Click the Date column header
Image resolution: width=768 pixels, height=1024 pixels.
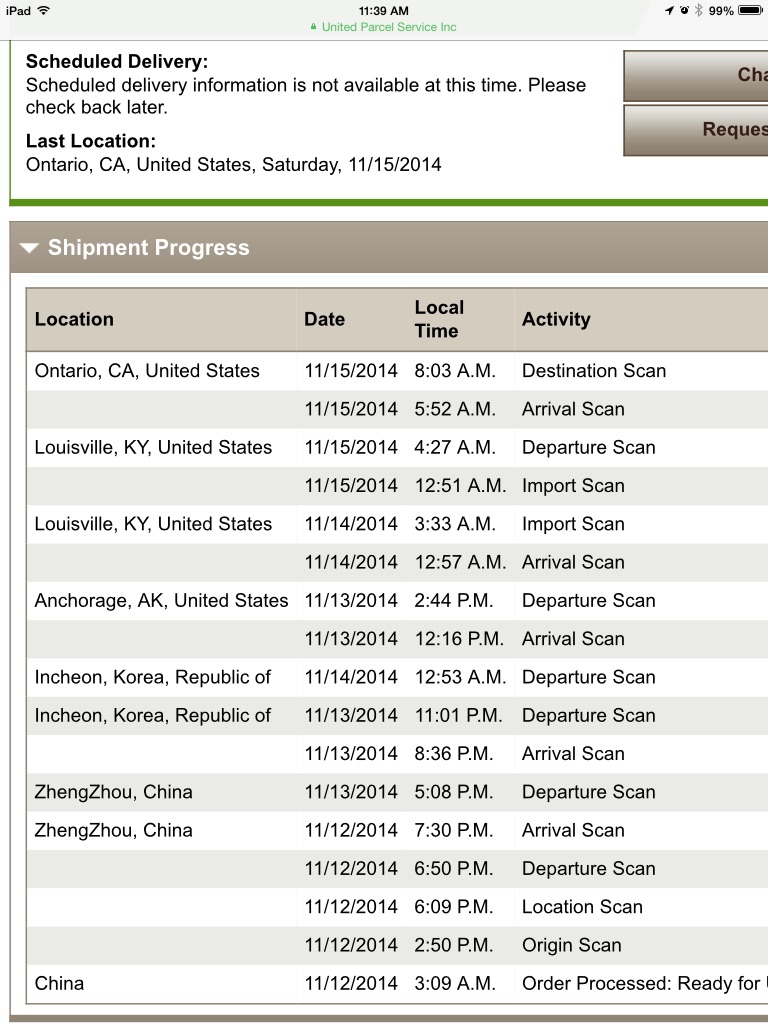click(325, 319)
